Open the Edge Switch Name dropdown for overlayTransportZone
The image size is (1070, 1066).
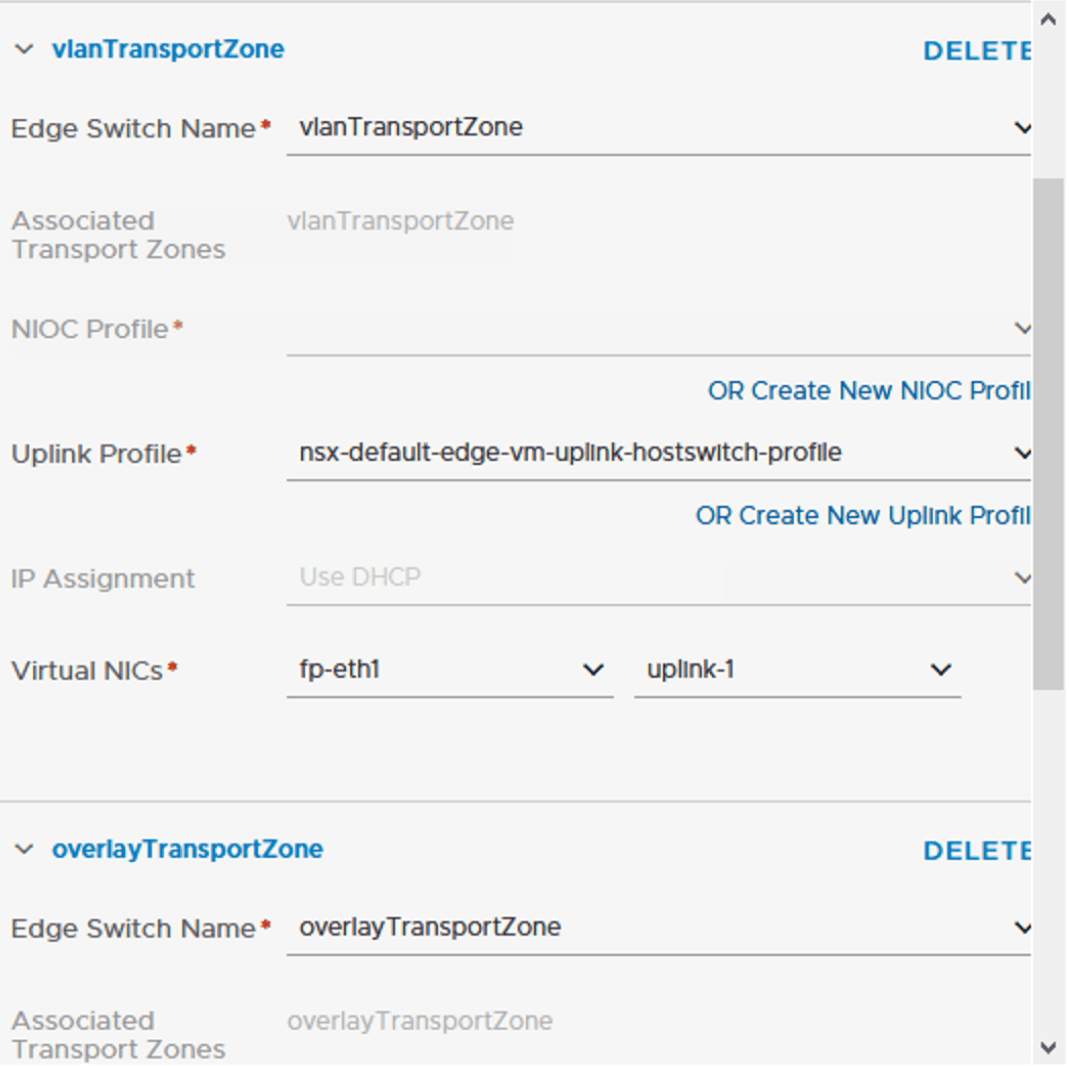pos(1023,928)
